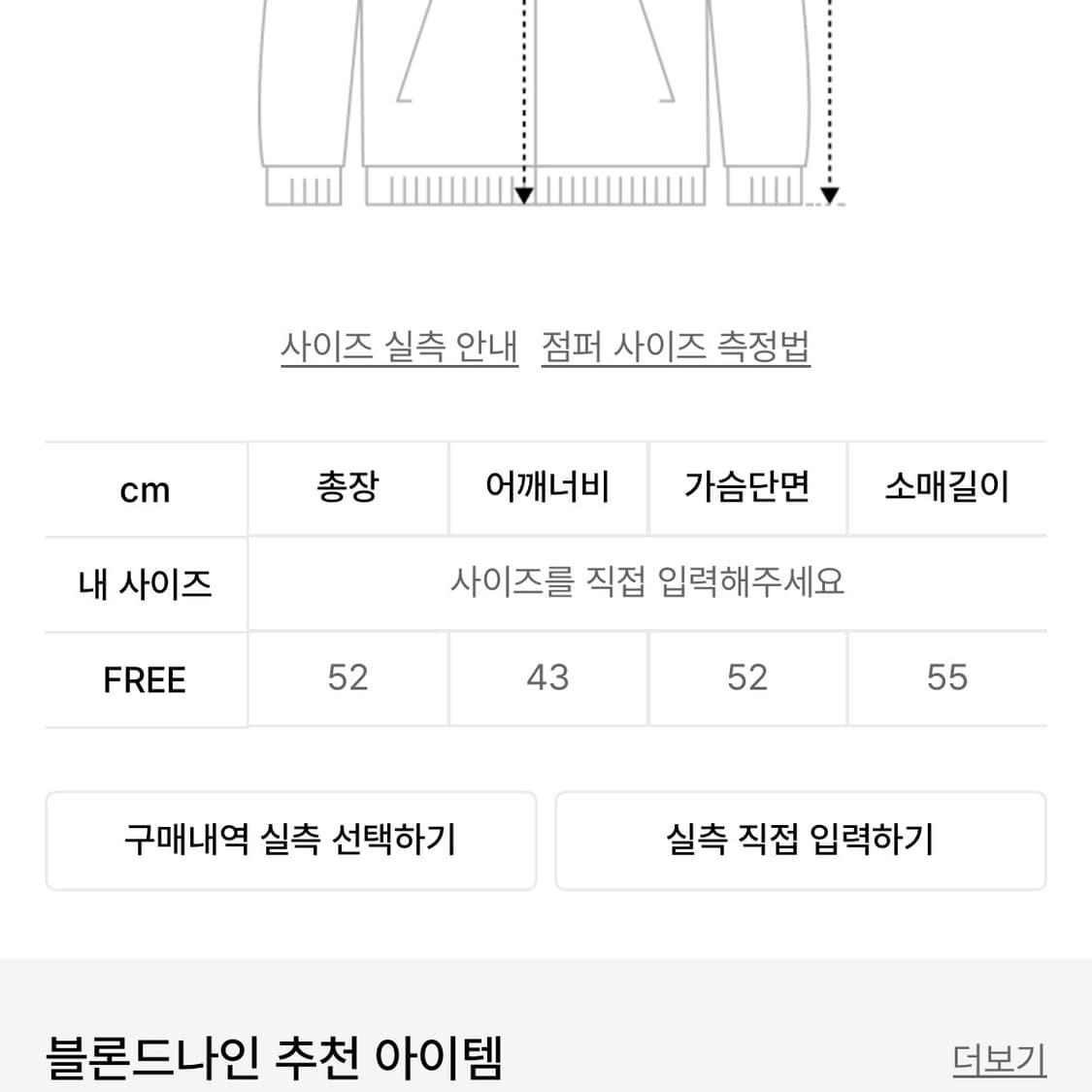Click the 구매내역 실측 선택하기 button
The image size is (1092, 1092).
(290, 840)
